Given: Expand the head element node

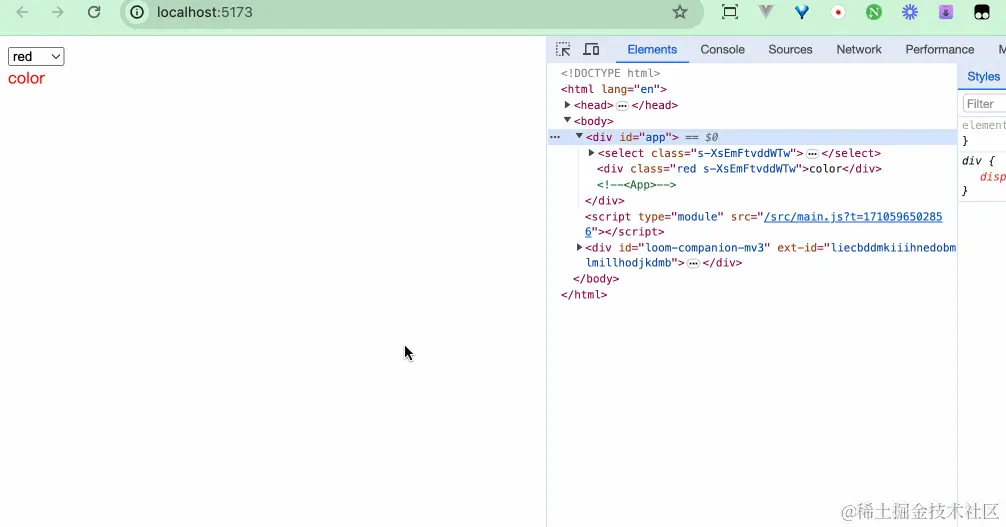Looking at the screenshot, I should [x=567, y=105].
